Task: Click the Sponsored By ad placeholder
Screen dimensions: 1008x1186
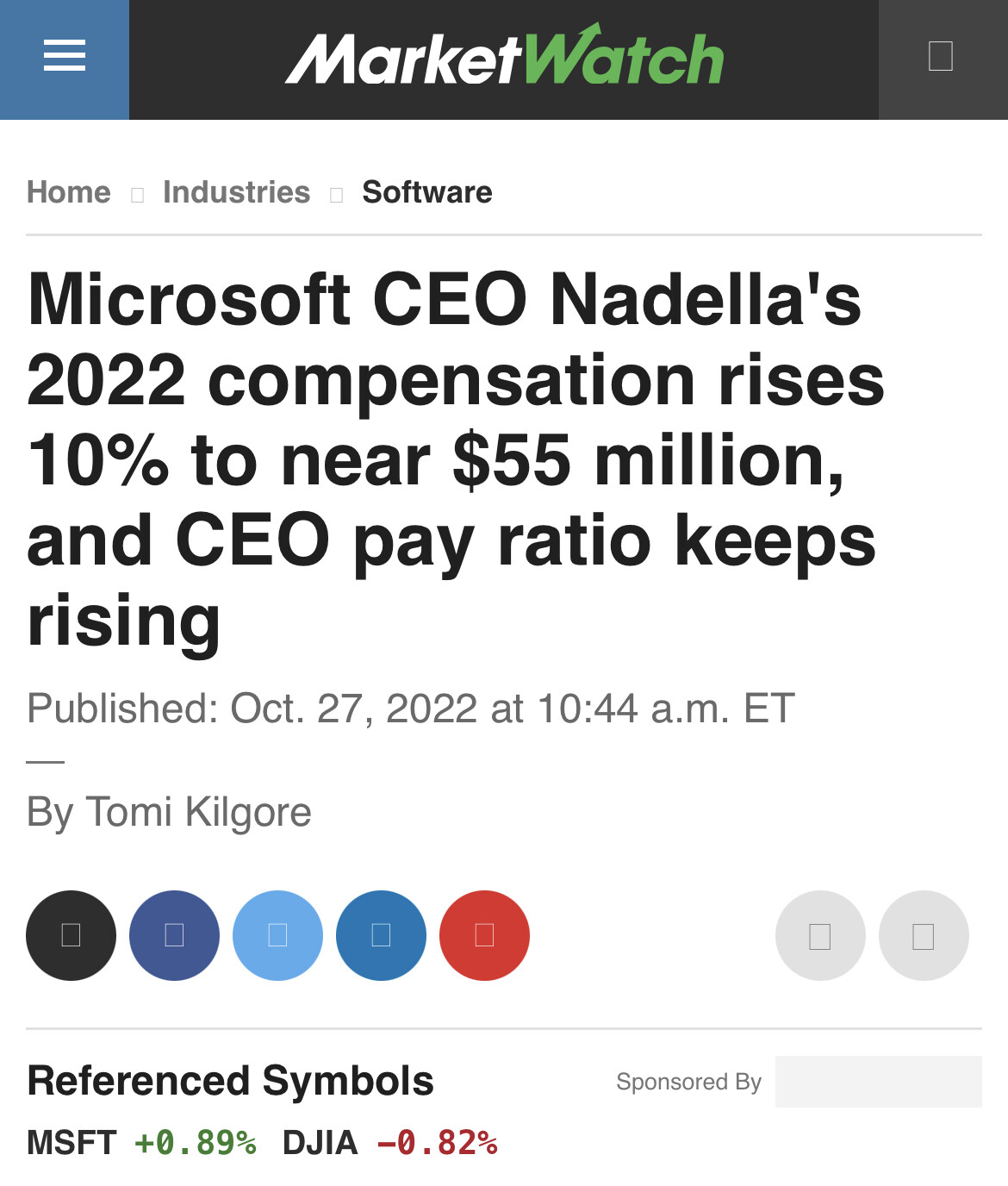Action: tap(878, 1081)
